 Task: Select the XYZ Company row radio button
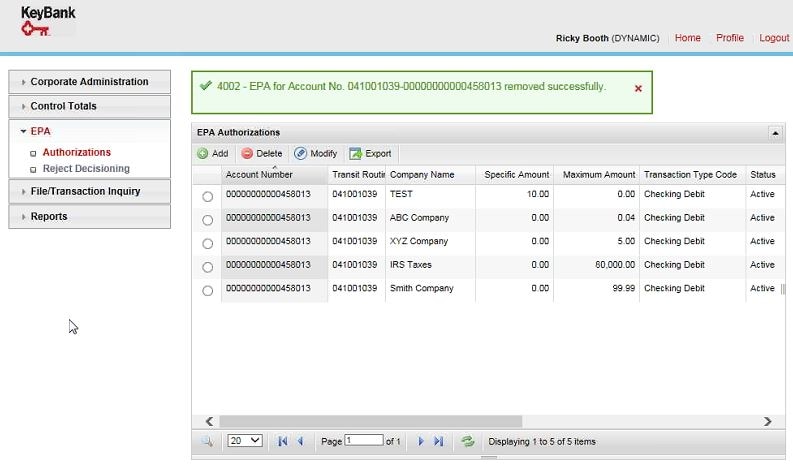click(207, 244)
